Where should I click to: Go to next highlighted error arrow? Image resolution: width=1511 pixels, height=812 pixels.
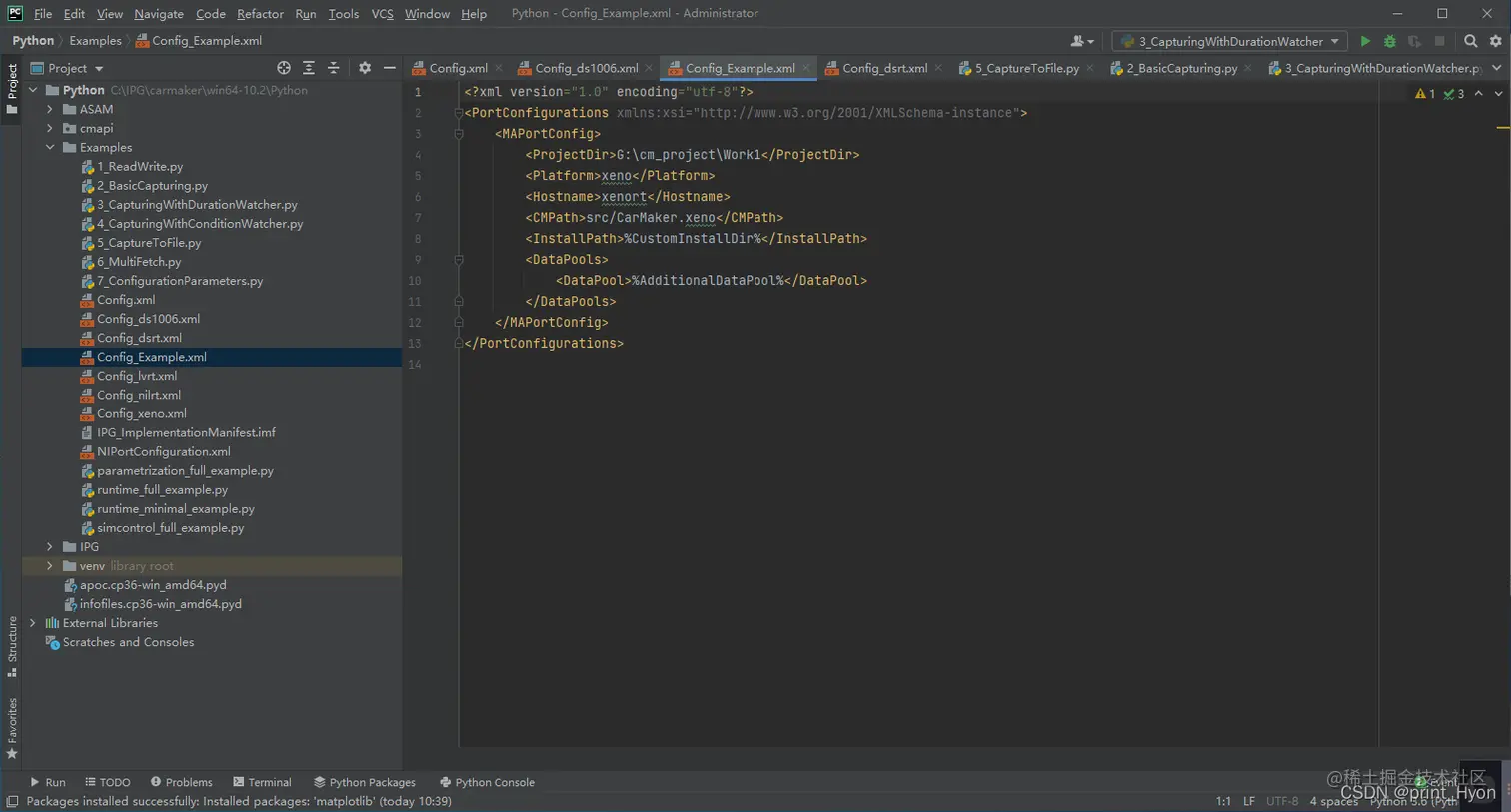(1498, 93)
